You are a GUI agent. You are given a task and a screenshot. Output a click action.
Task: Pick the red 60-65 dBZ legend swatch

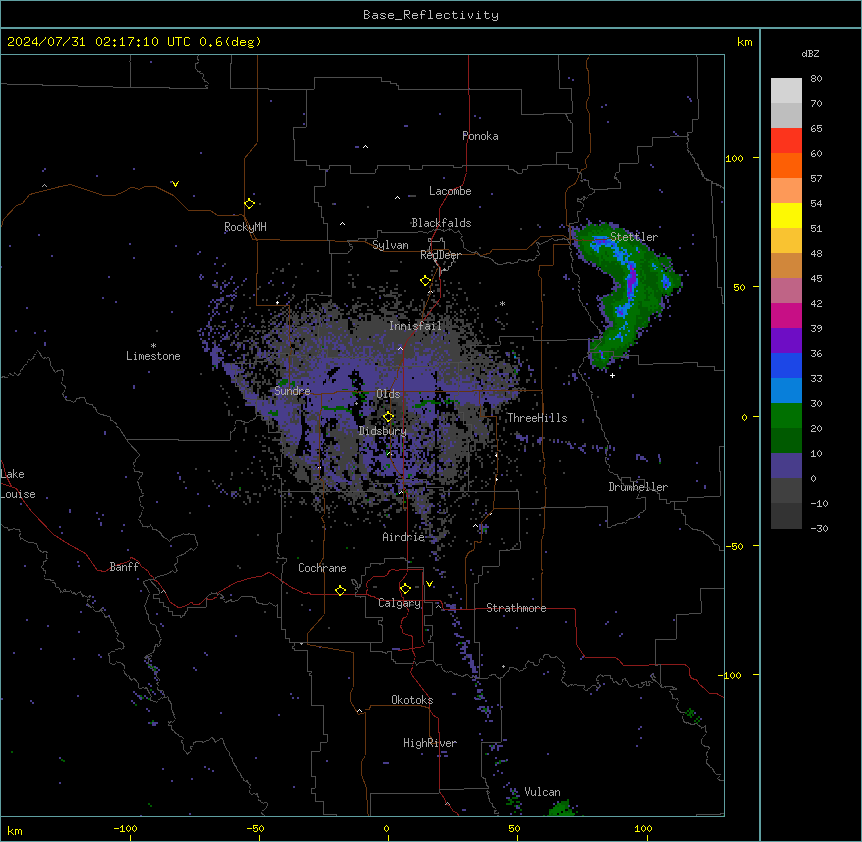coord(786,141)
